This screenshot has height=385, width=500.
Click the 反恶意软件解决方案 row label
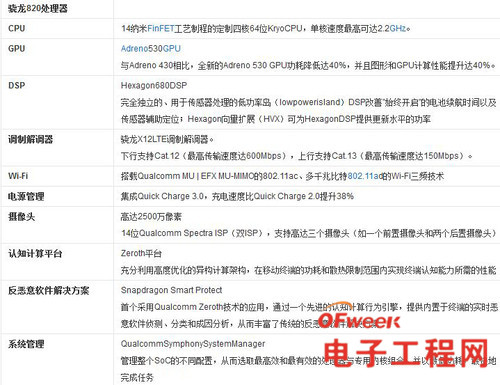point(49,291)
